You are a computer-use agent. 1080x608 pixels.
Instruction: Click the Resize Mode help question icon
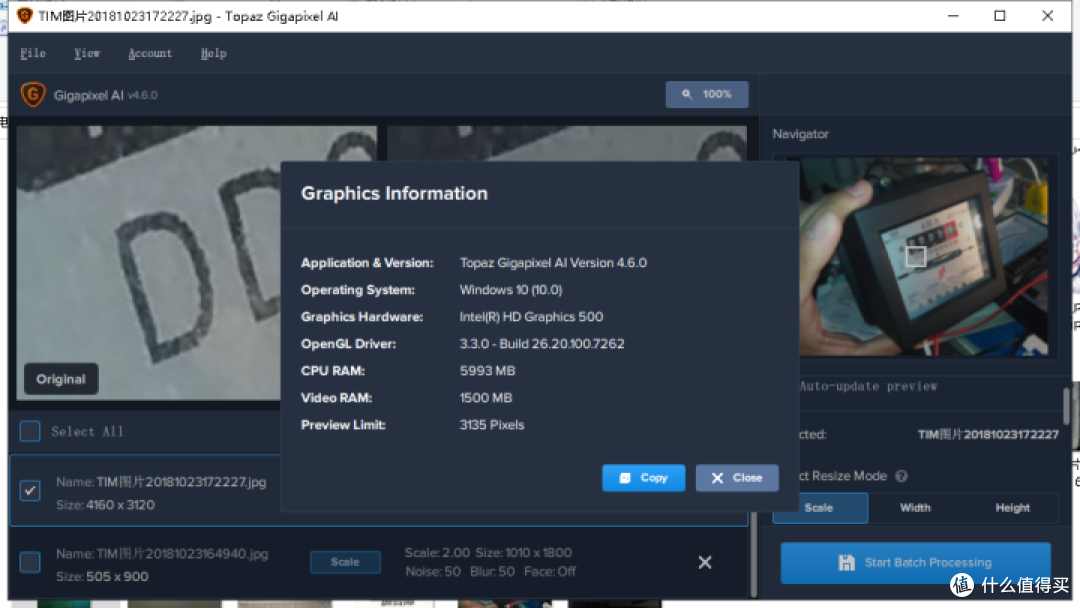point(901,476)
